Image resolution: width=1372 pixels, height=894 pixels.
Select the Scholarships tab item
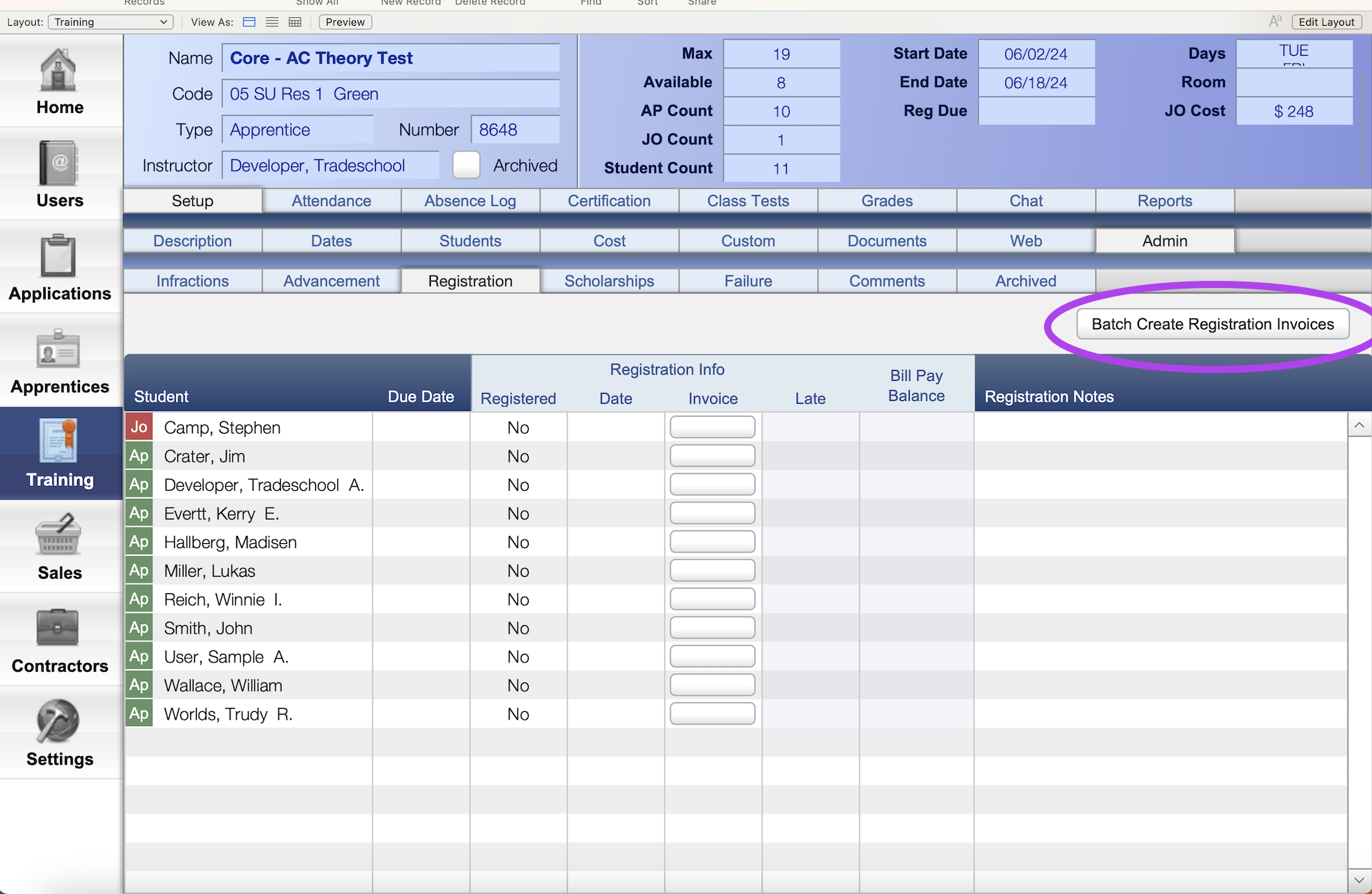[x=608, y=281]
